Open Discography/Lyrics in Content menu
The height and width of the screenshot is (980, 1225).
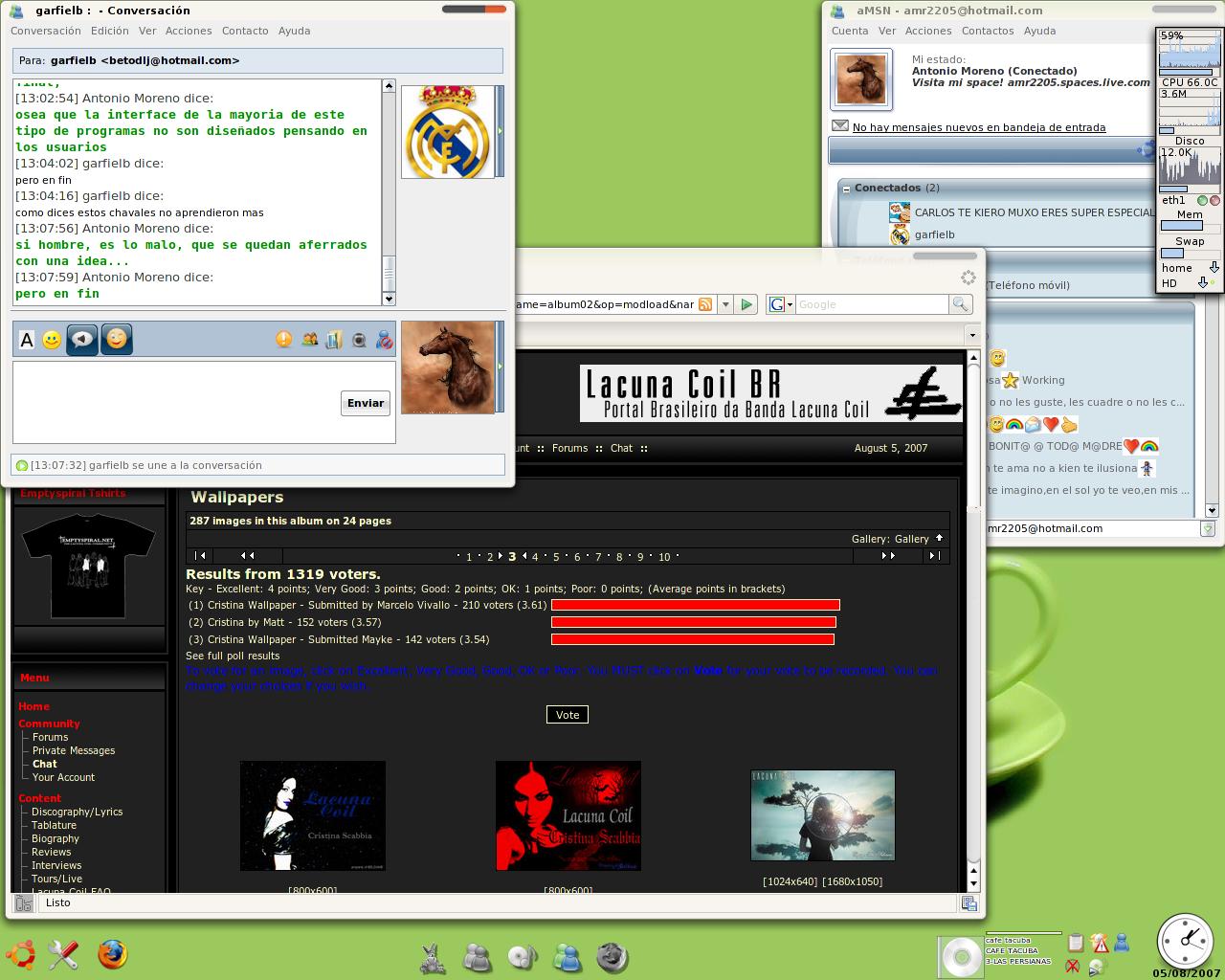[78, 812]
